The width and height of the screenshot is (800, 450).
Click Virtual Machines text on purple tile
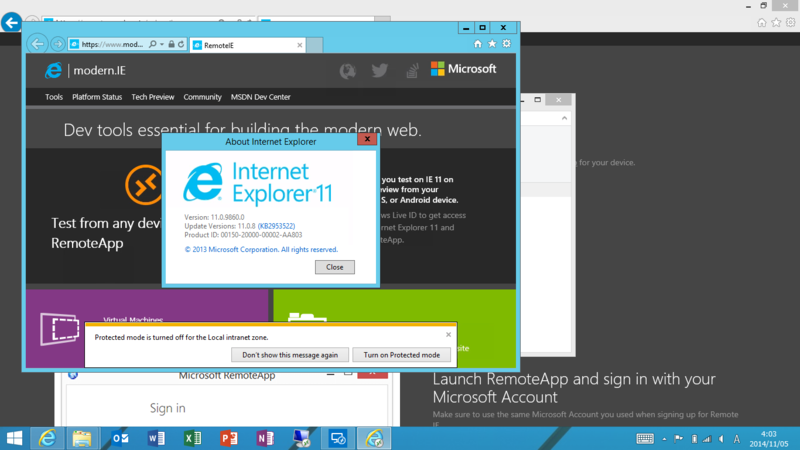point(133,319)
